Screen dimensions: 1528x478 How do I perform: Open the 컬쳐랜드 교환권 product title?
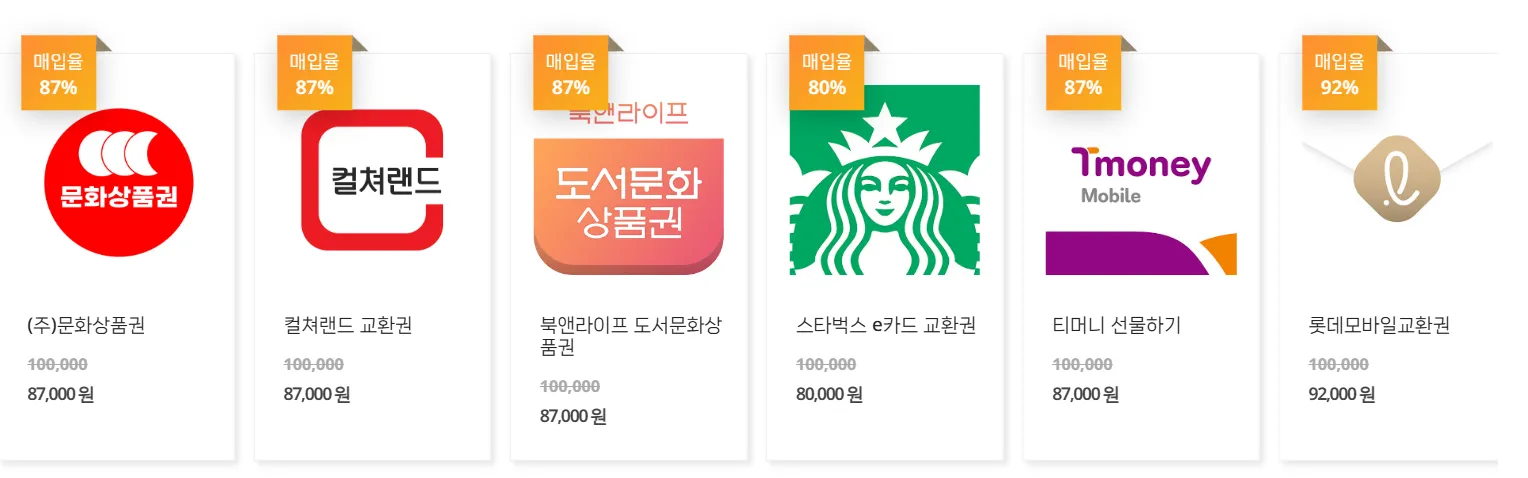pyautogui.click(x=348, y=325)
